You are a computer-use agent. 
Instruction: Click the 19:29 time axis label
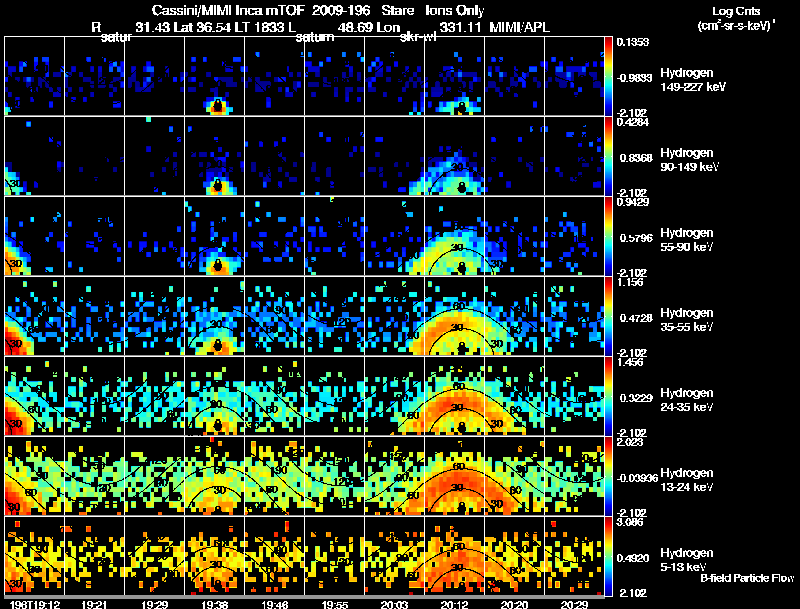click(x=155, y=605)
